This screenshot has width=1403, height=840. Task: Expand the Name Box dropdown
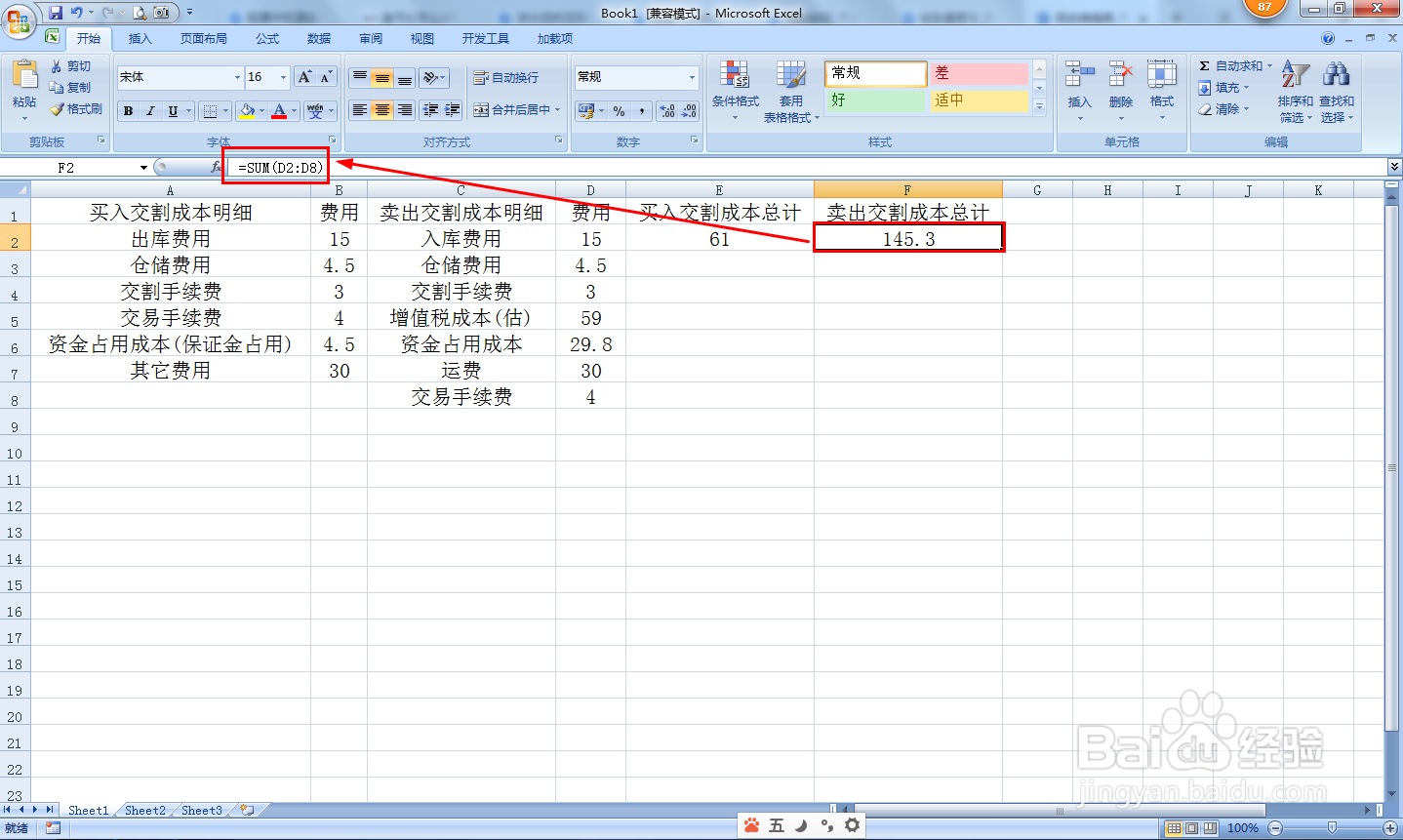pyautogui.click(x=143, y=168)
